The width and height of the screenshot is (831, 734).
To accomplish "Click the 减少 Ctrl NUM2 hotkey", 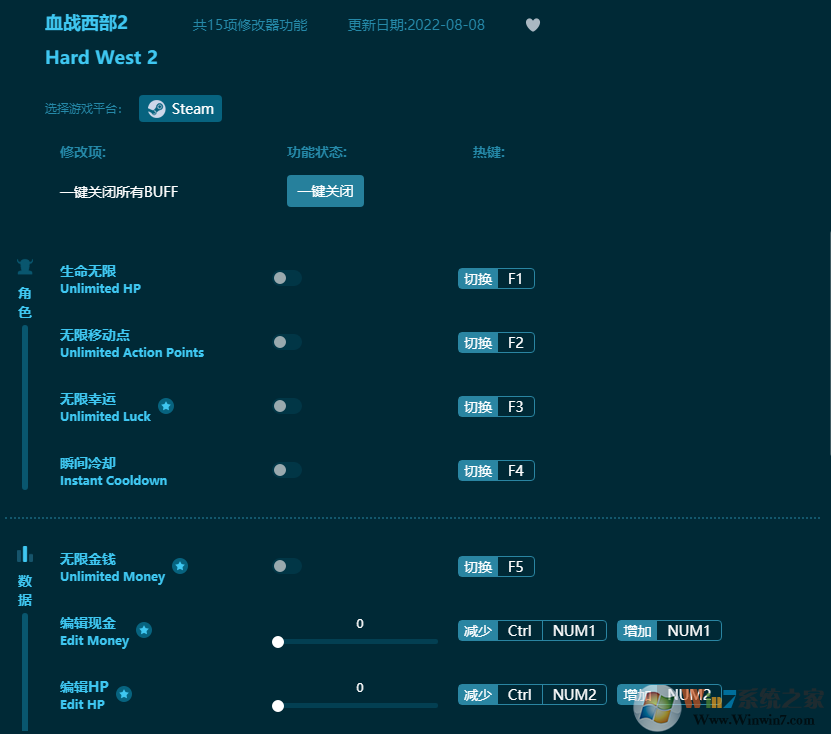I will coord(532,695).
